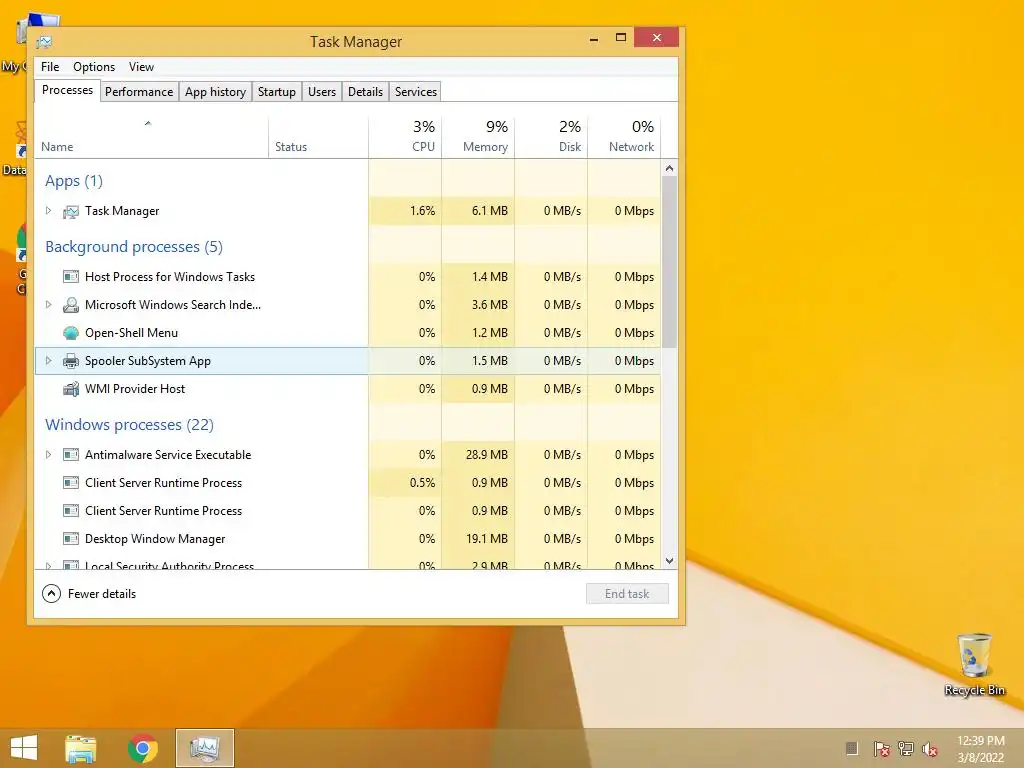Click the Spooler SubSystem App printer icon
The image size is (1024, 768).
71,361
